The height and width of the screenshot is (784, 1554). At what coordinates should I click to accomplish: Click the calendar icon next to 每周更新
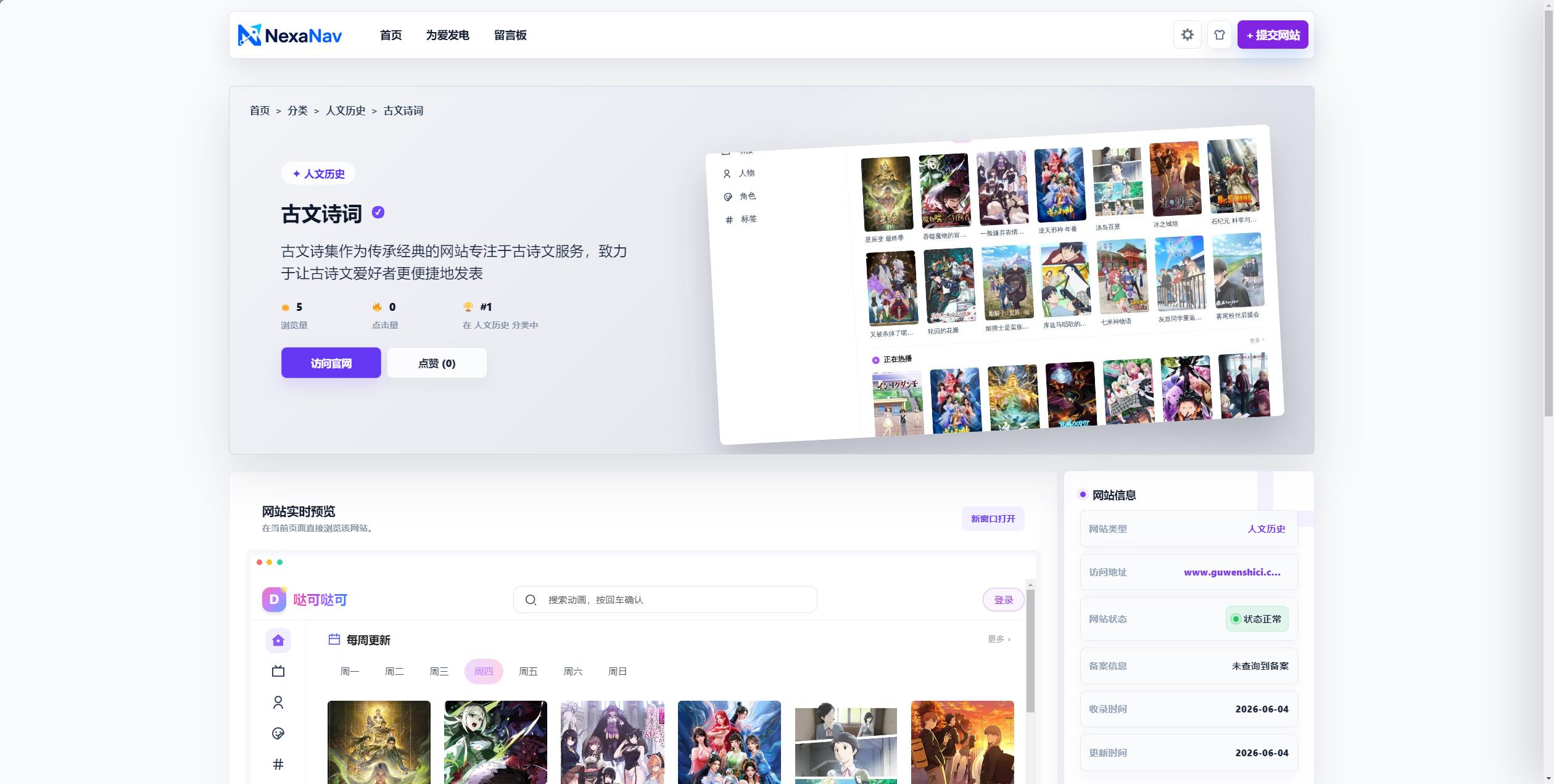[334, 640]
